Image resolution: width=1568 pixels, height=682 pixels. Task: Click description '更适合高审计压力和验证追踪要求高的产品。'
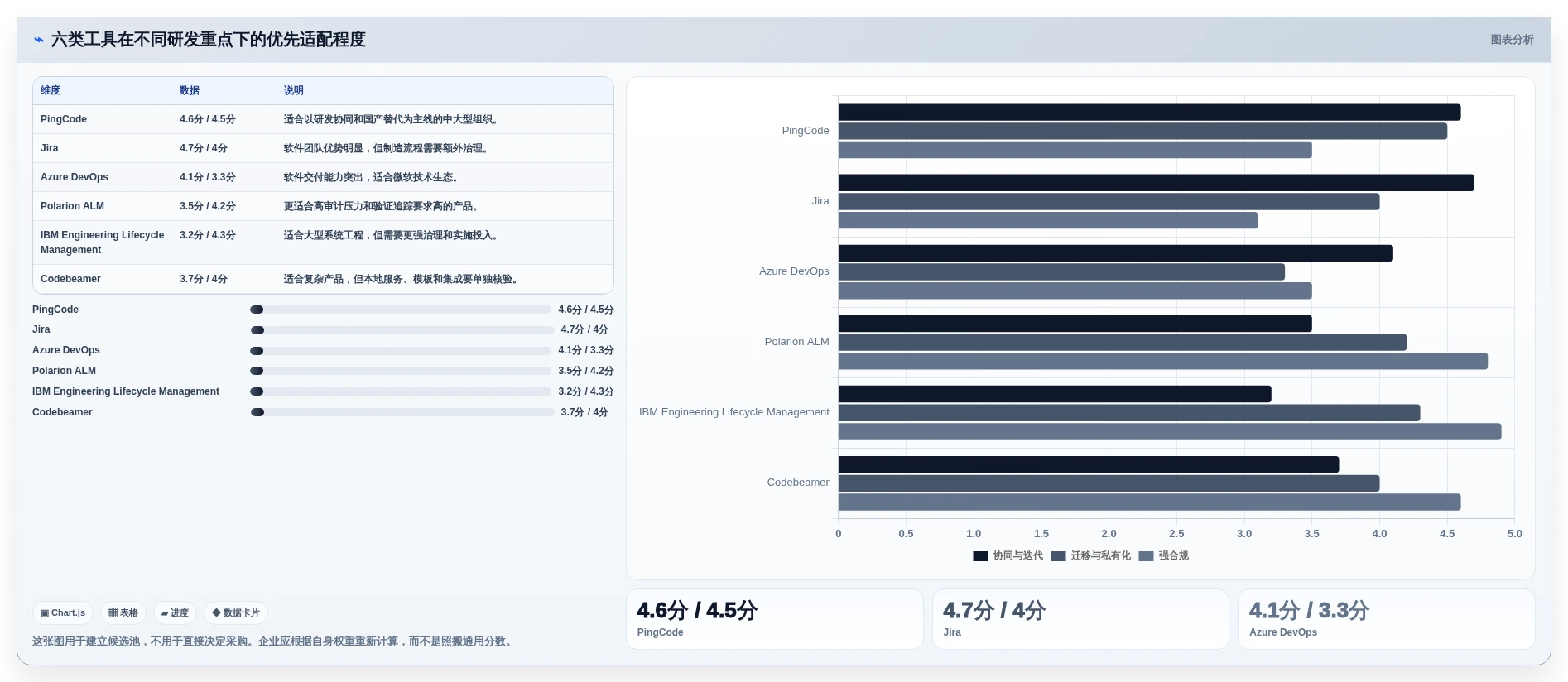(382, 206)
